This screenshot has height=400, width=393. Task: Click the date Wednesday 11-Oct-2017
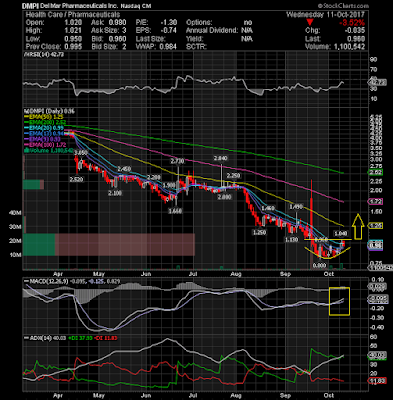pyautogui.click(x=326, y=15)
